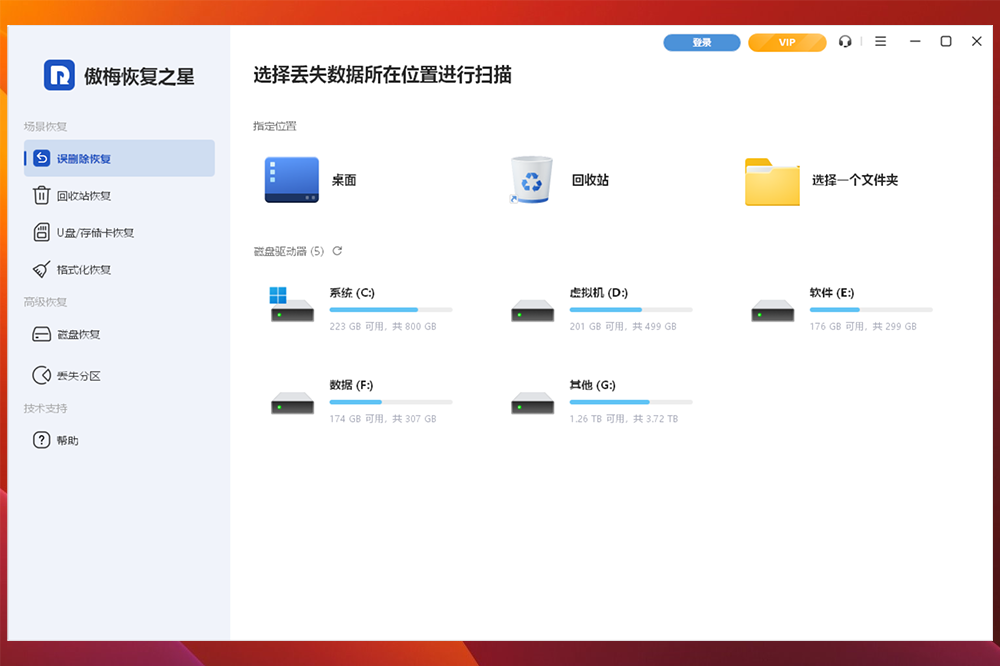Select the 丢失分区 pie chart icon

coord(42,376)
